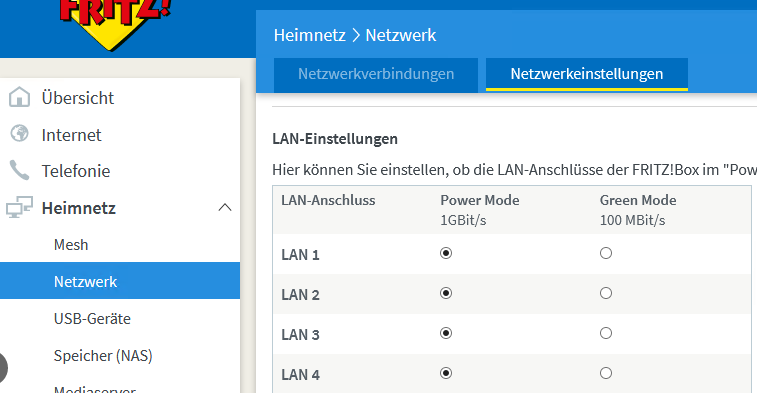Collapse the Heimnetz menu chevron

225,208
